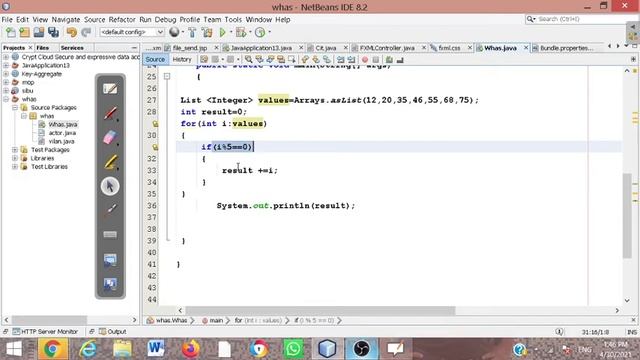Select the arrow pointer tool in palette
Viewport: 640px width, 360px height.
click(x=110, y=186)
